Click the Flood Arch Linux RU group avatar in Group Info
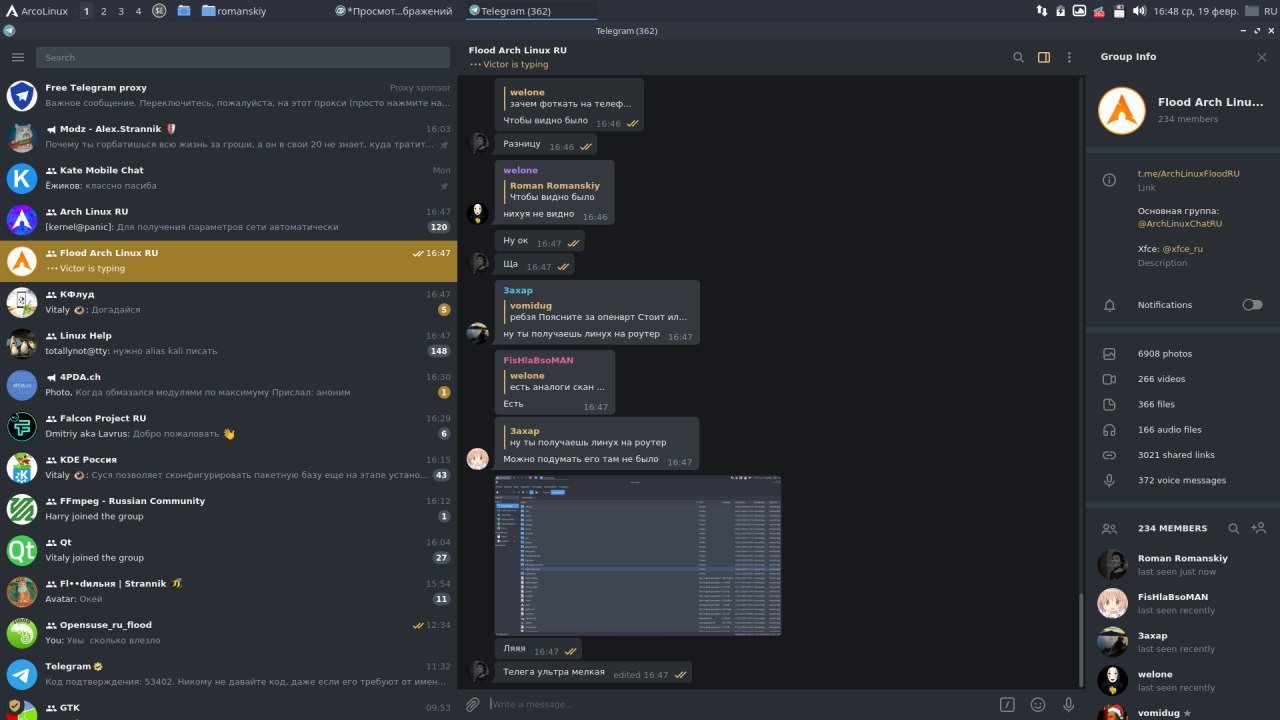The height and width of the screenshot is (720, 1280). [1121, 110]
